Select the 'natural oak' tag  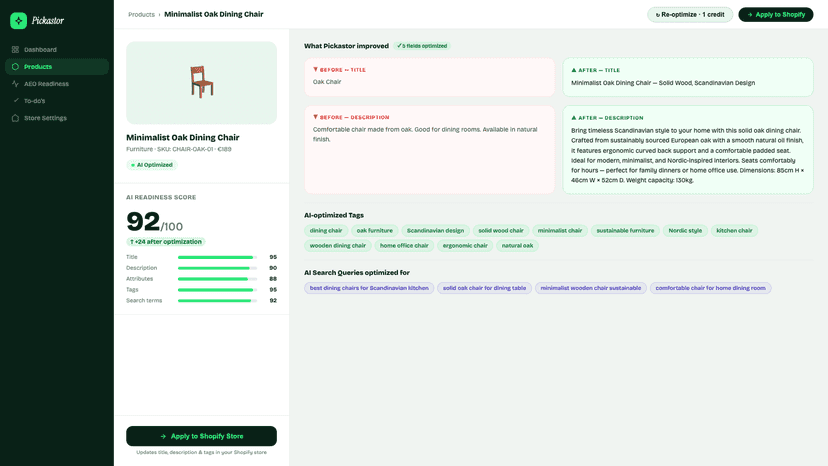[x=517, y=246]
